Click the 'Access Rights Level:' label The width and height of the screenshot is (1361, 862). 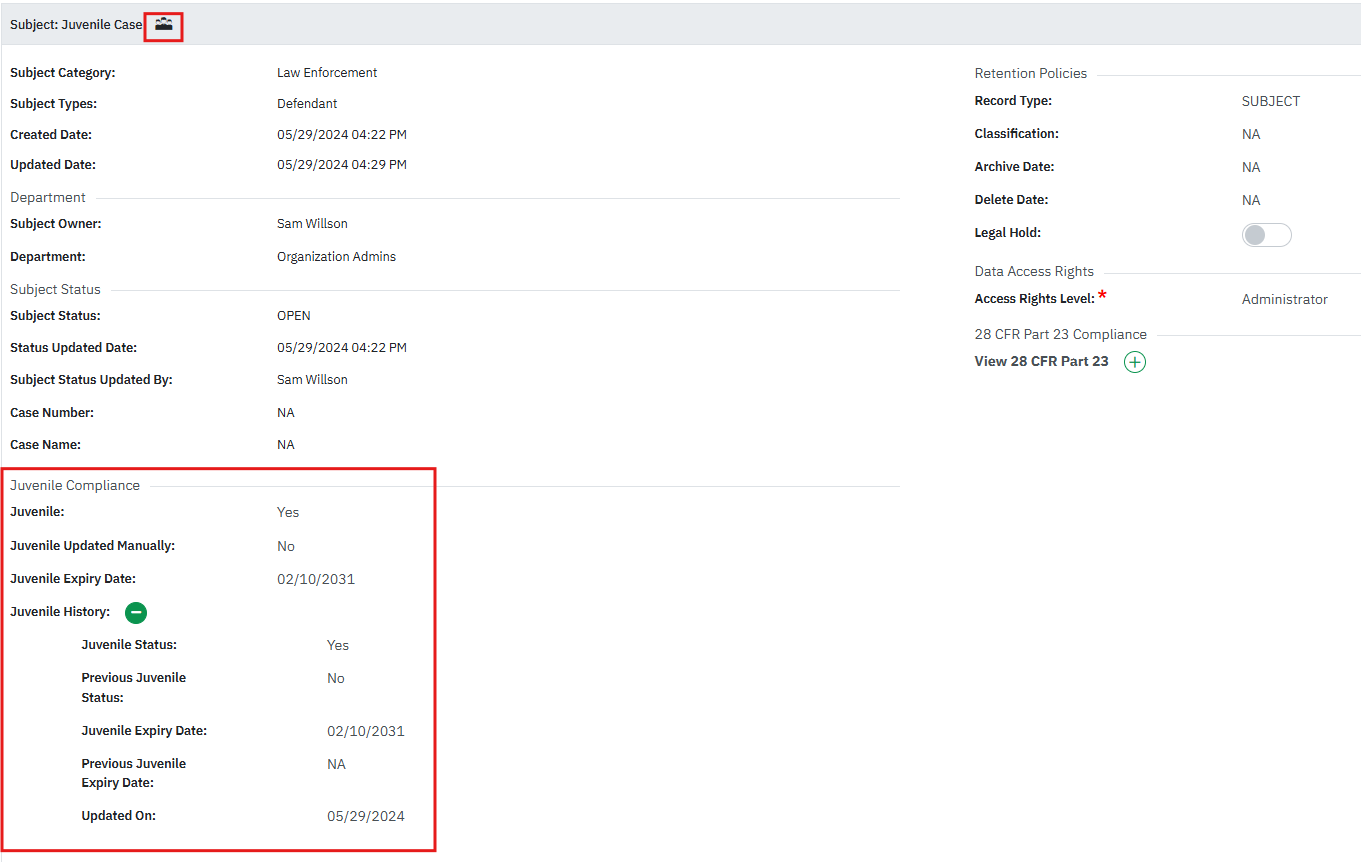[x=1035, y=299]
